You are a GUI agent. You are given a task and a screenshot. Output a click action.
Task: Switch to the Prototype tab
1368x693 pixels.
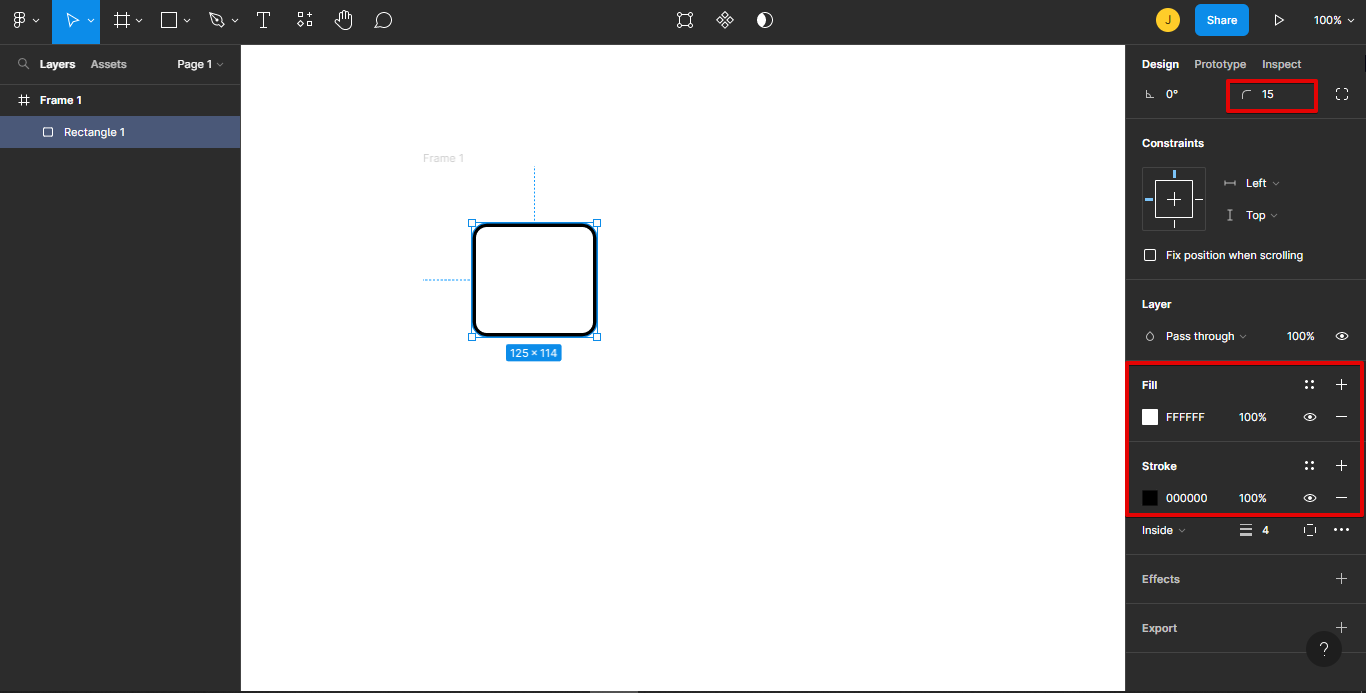point(1220,64)
